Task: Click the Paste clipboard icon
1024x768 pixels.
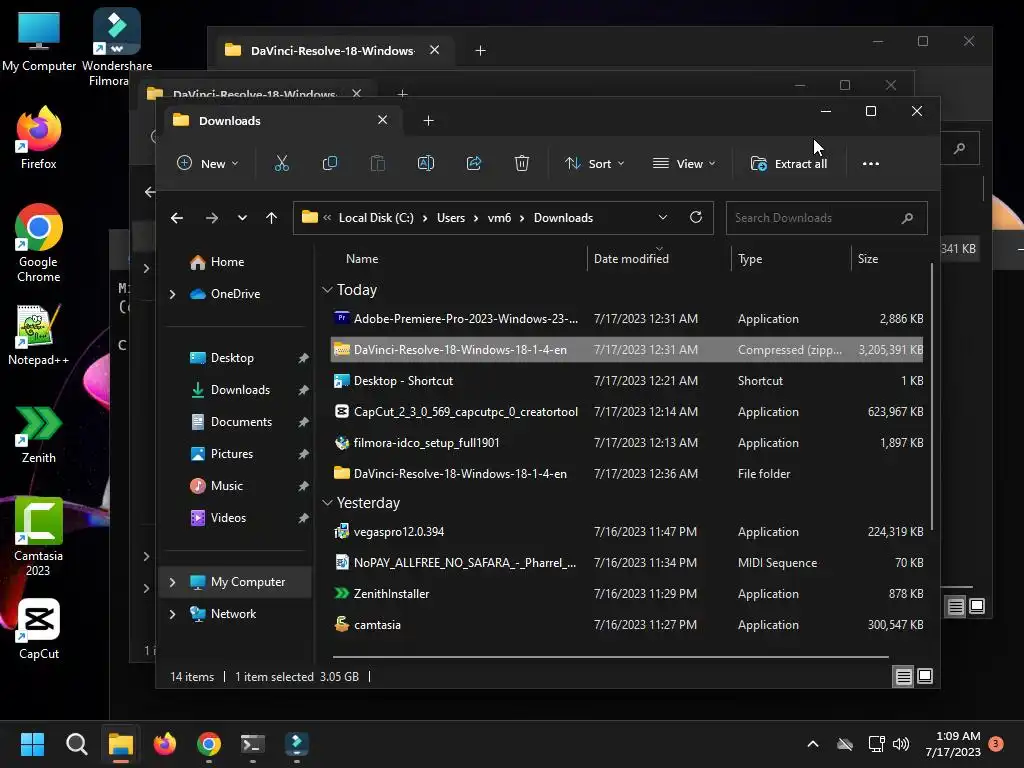Action: (377, 163)
